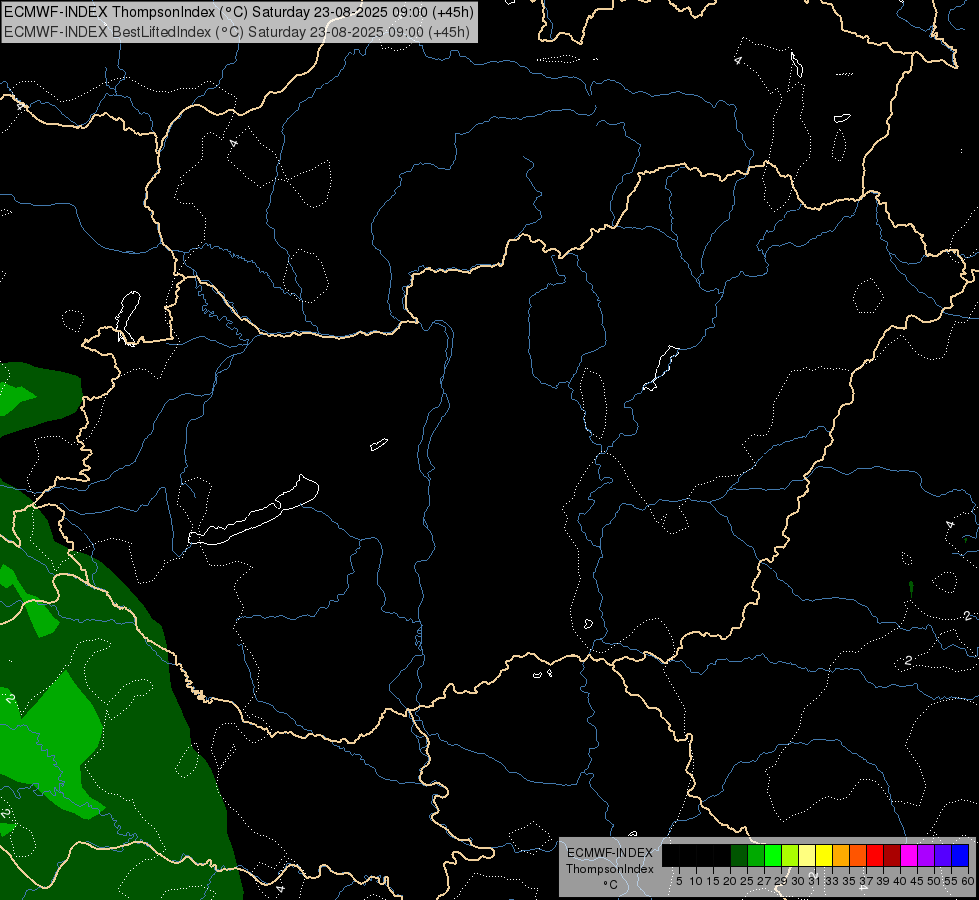
Task: Click the legend tick value 25
Action: (747, 881)
